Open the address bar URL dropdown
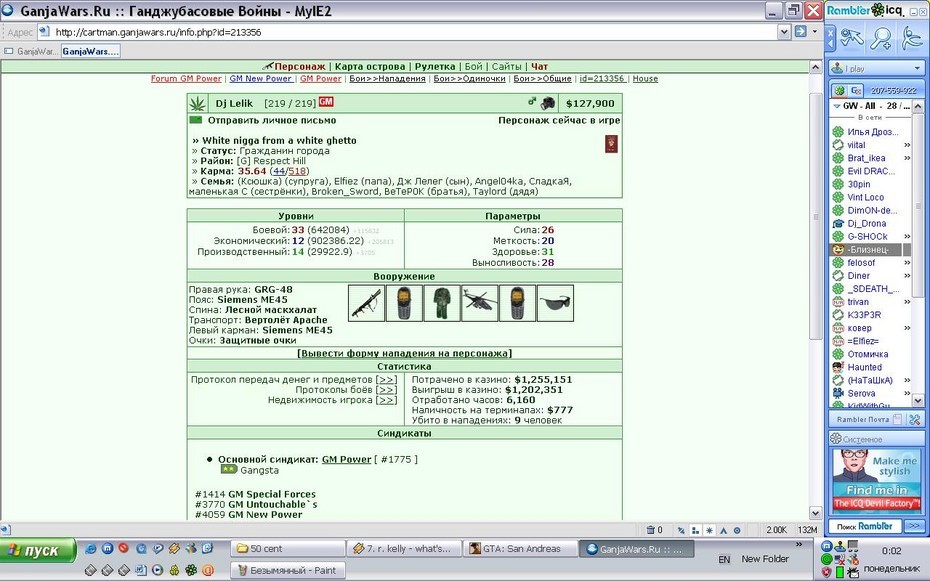Viewport: 930px width, 581px height. coord(784,32)
